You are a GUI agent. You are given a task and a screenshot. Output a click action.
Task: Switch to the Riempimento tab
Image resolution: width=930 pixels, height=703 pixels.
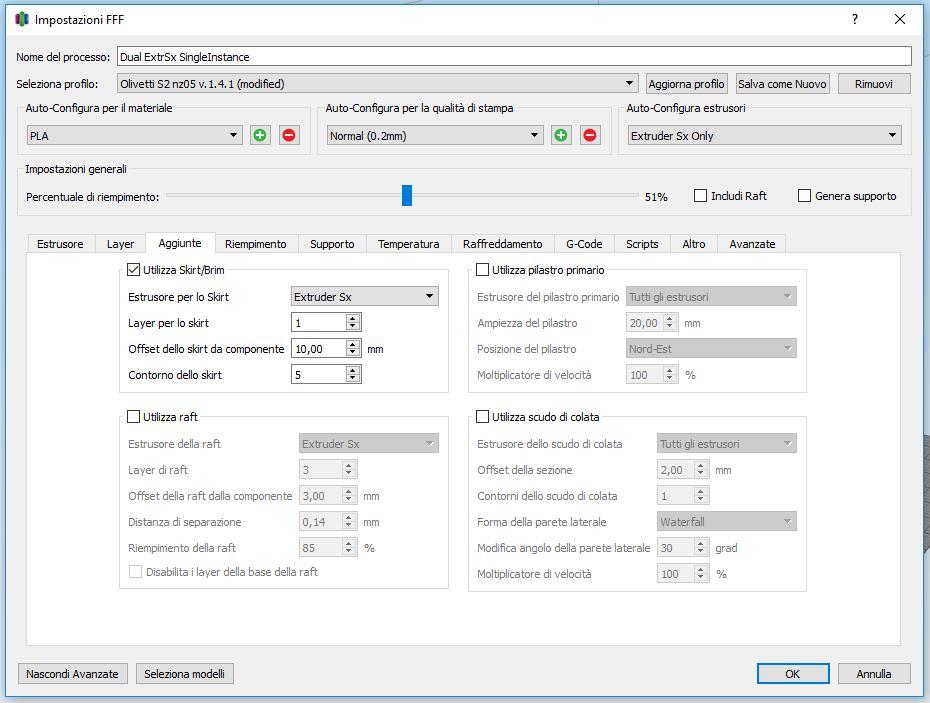coord(255,244)
